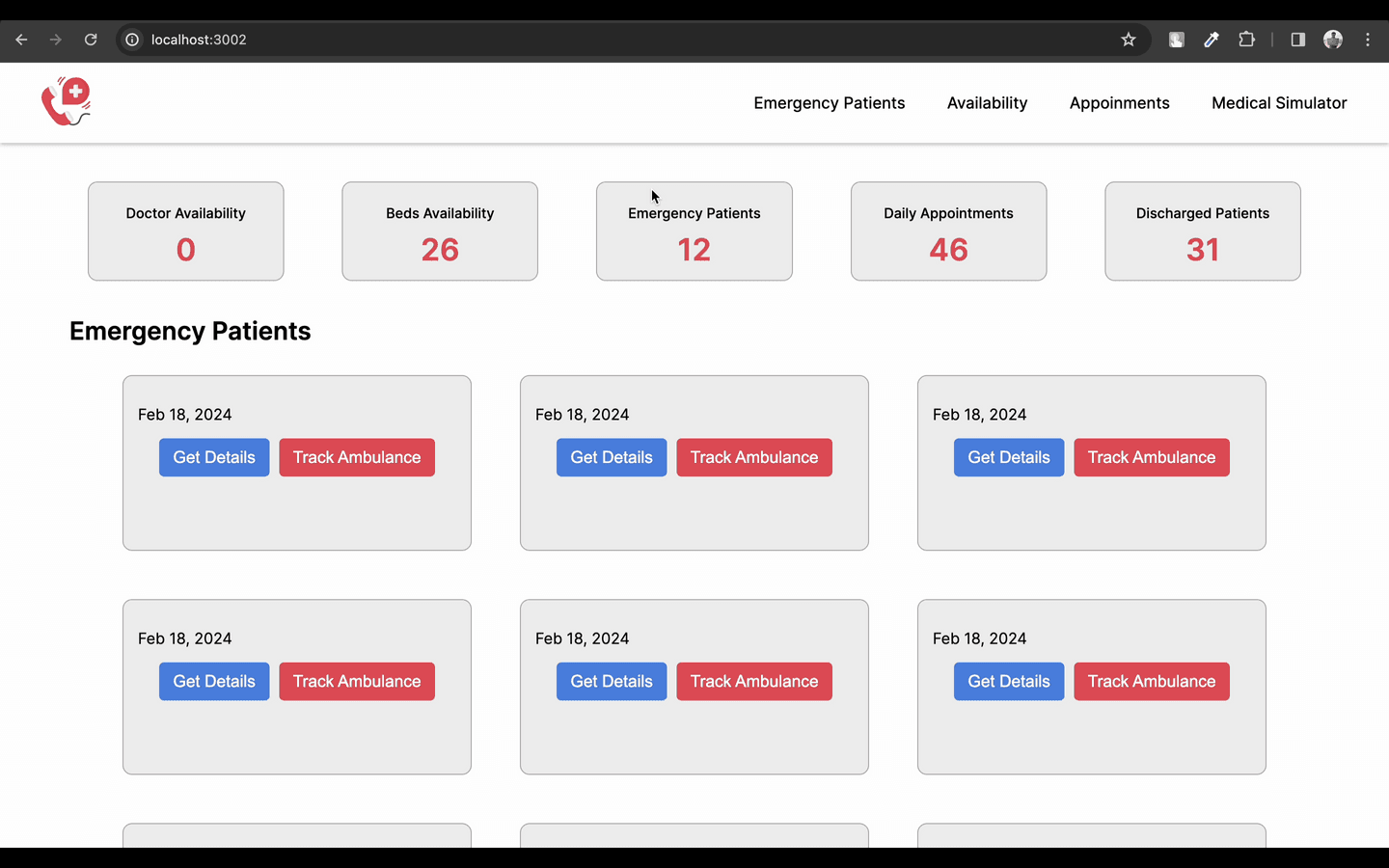Image resolution: width=1389 pixels, height=868 pixels.
Task: Go to Emergency Patients in navbar
Action: (830, 103)
